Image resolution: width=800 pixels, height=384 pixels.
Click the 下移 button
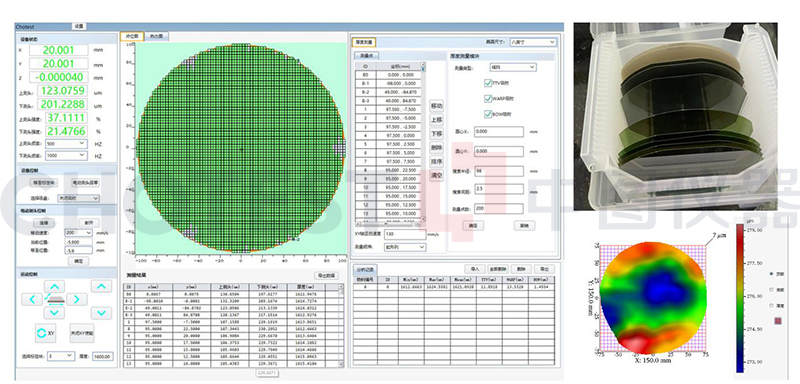437,134
